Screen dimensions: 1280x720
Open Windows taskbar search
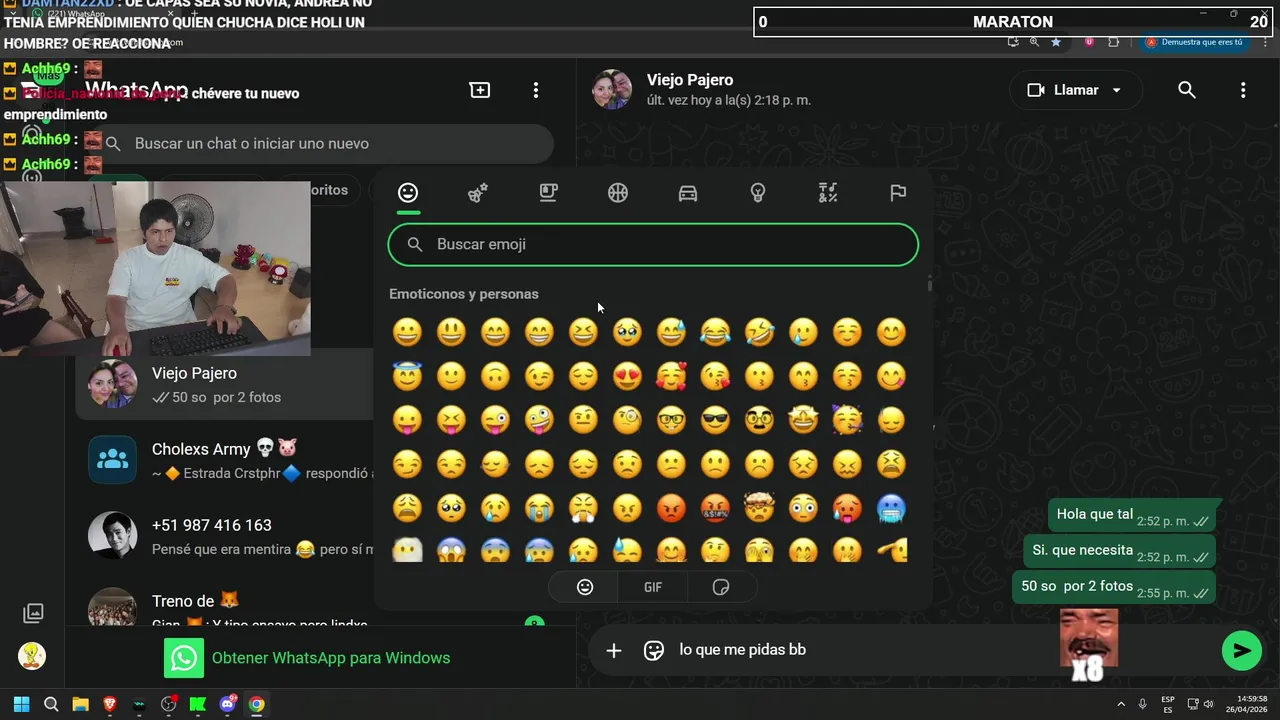pyautogui.click(x=51, y=704)
